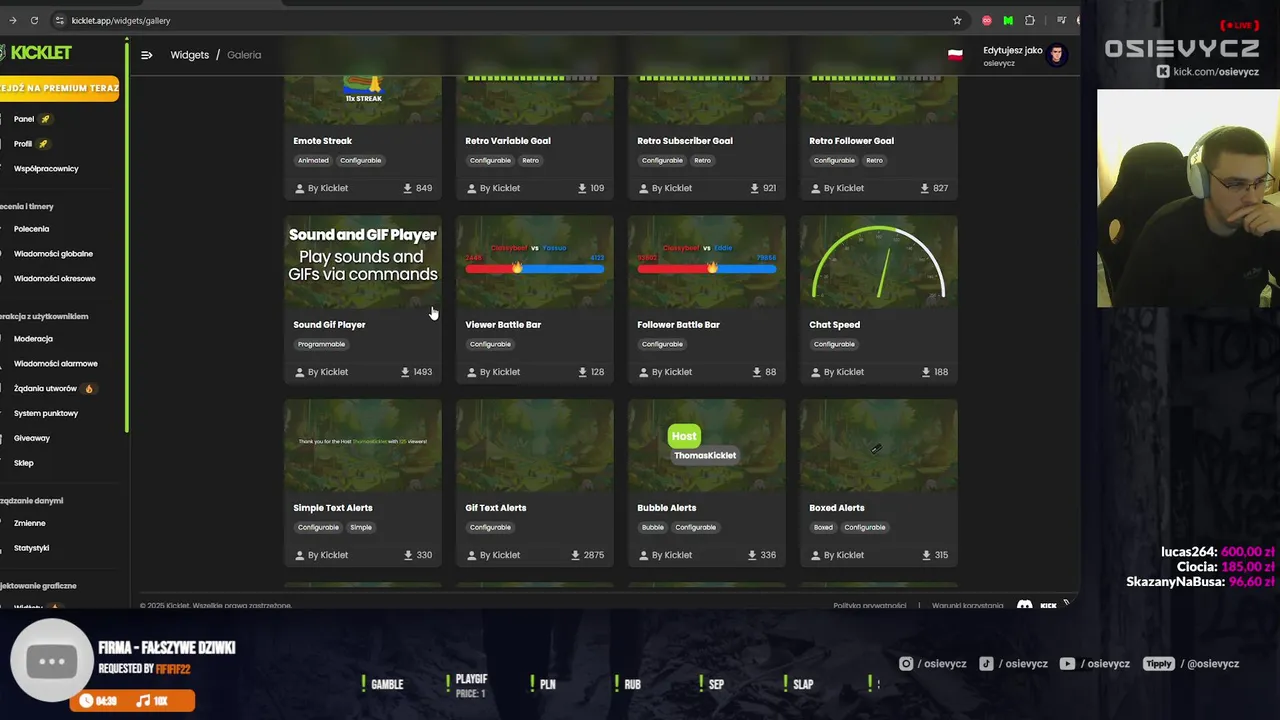Click the Kick icon in the footer
Image resolution: width=1280 pixels, height=720 pixels.
[1047, 605]
